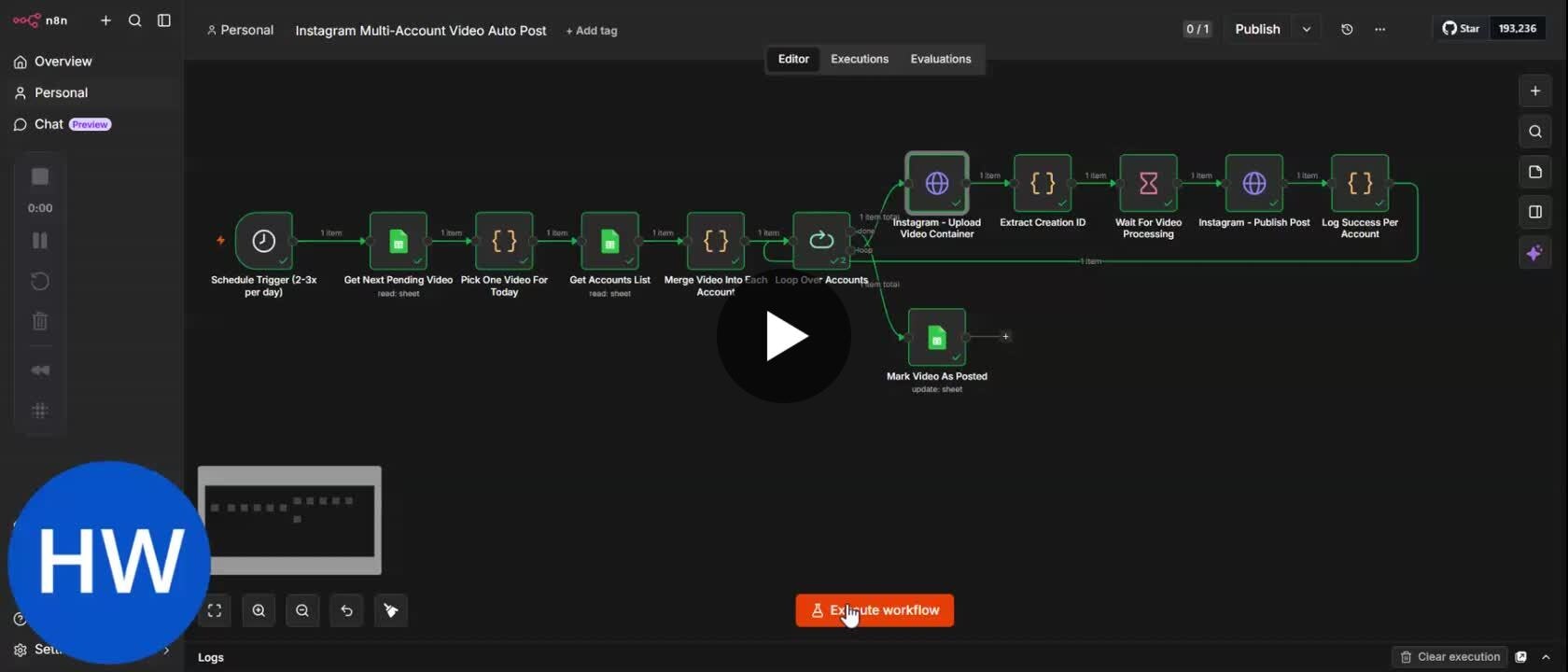Viewport: 1568px width, 672px height.
Task: Click the HW avatar bubble
Action: pyautogui.click(x=108, y=563)
